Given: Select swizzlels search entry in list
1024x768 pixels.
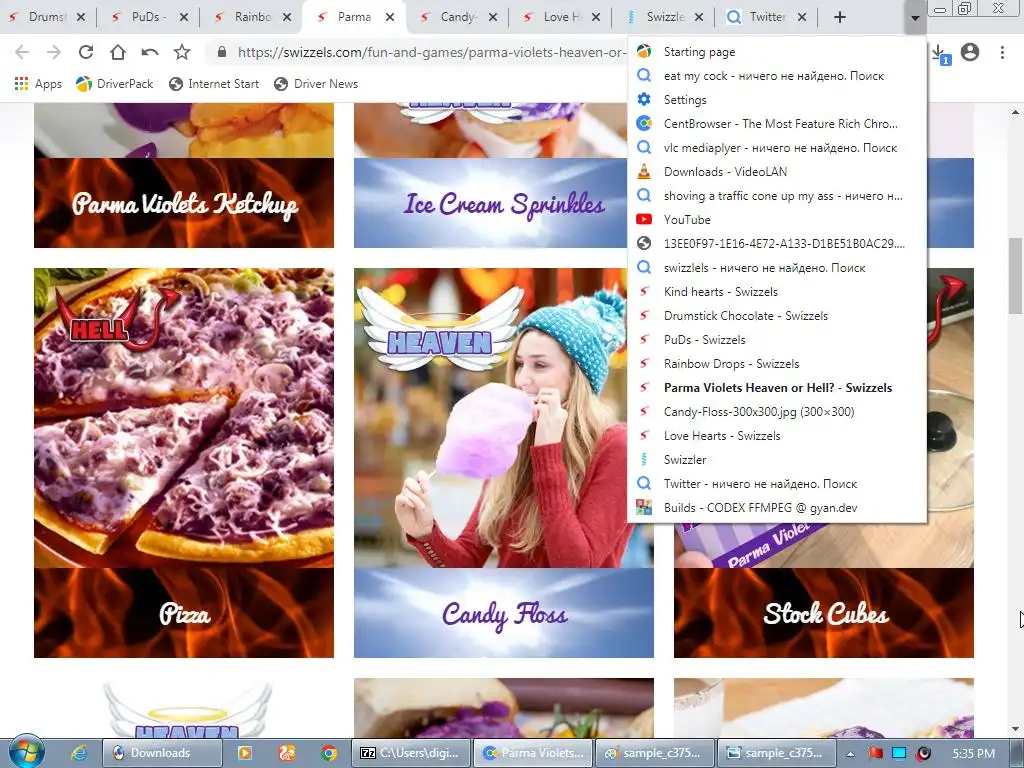Looking at the screenshot, I should (x=776, y=268).
